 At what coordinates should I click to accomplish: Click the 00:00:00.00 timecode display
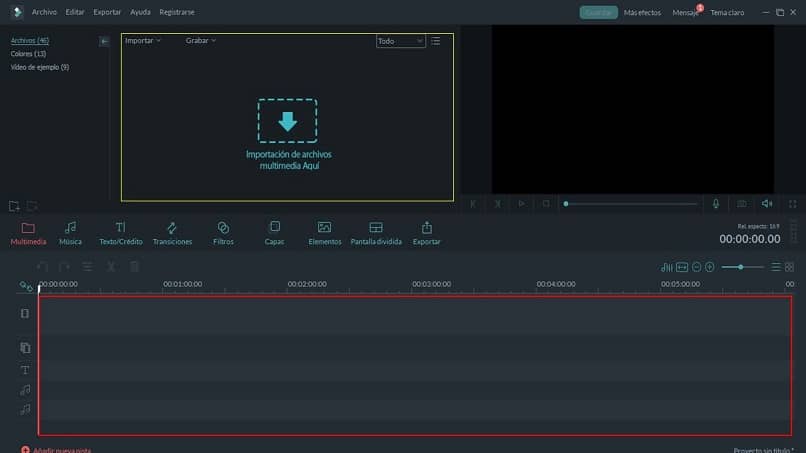coord(749,239)
